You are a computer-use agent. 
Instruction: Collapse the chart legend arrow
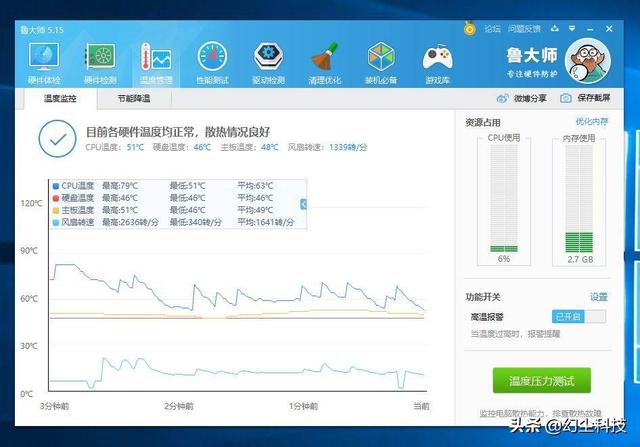tap(303, 204)
